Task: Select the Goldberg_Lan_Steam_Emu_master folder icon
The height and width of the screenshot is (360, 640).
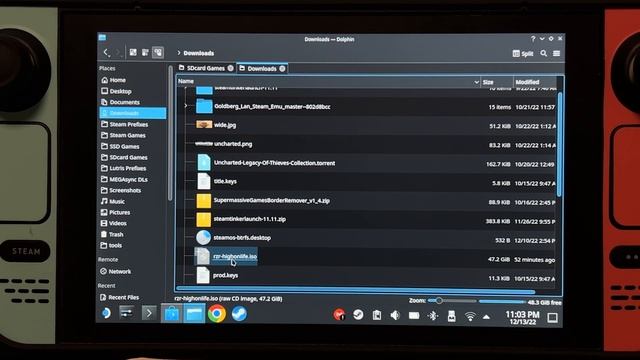Action: click(x=204, y=106)
